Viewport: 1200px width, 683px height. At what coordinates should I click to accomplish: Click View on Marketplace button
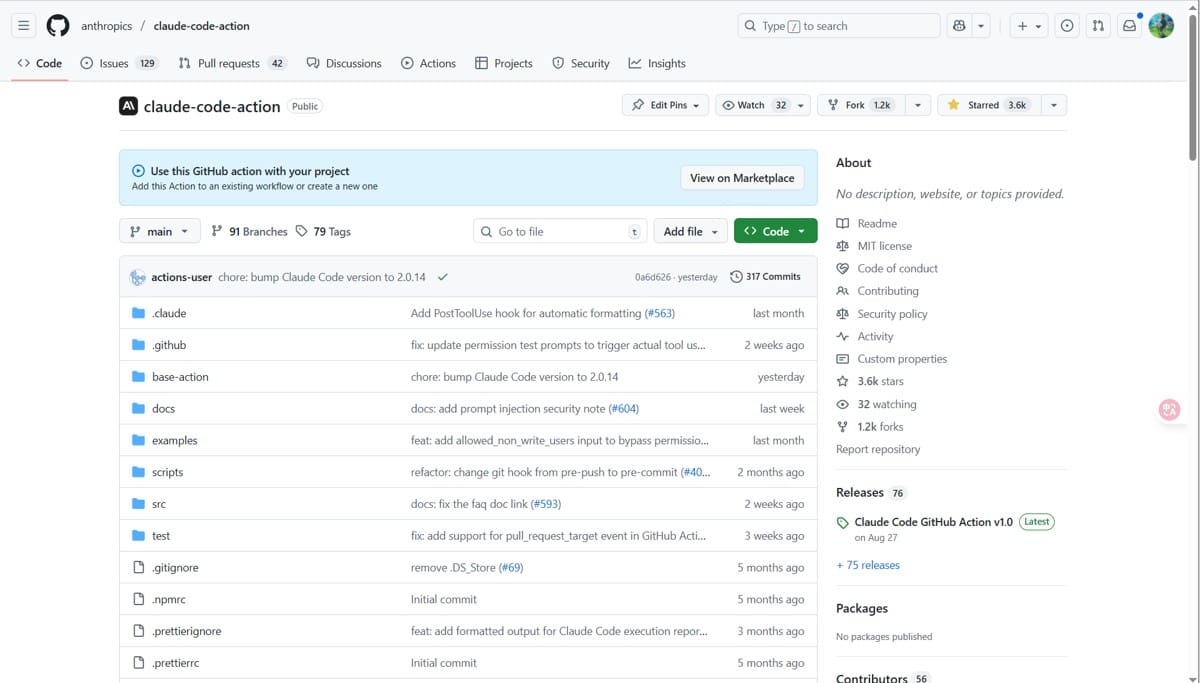point(742,178)
